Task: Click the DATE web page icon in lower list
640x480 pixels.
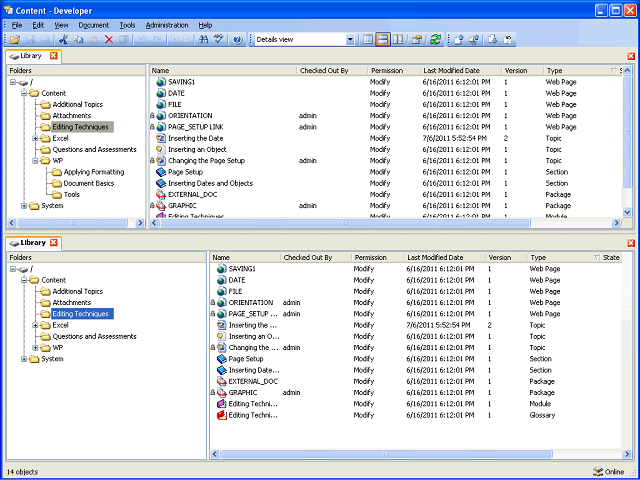Action: click(x=221, y=280)
